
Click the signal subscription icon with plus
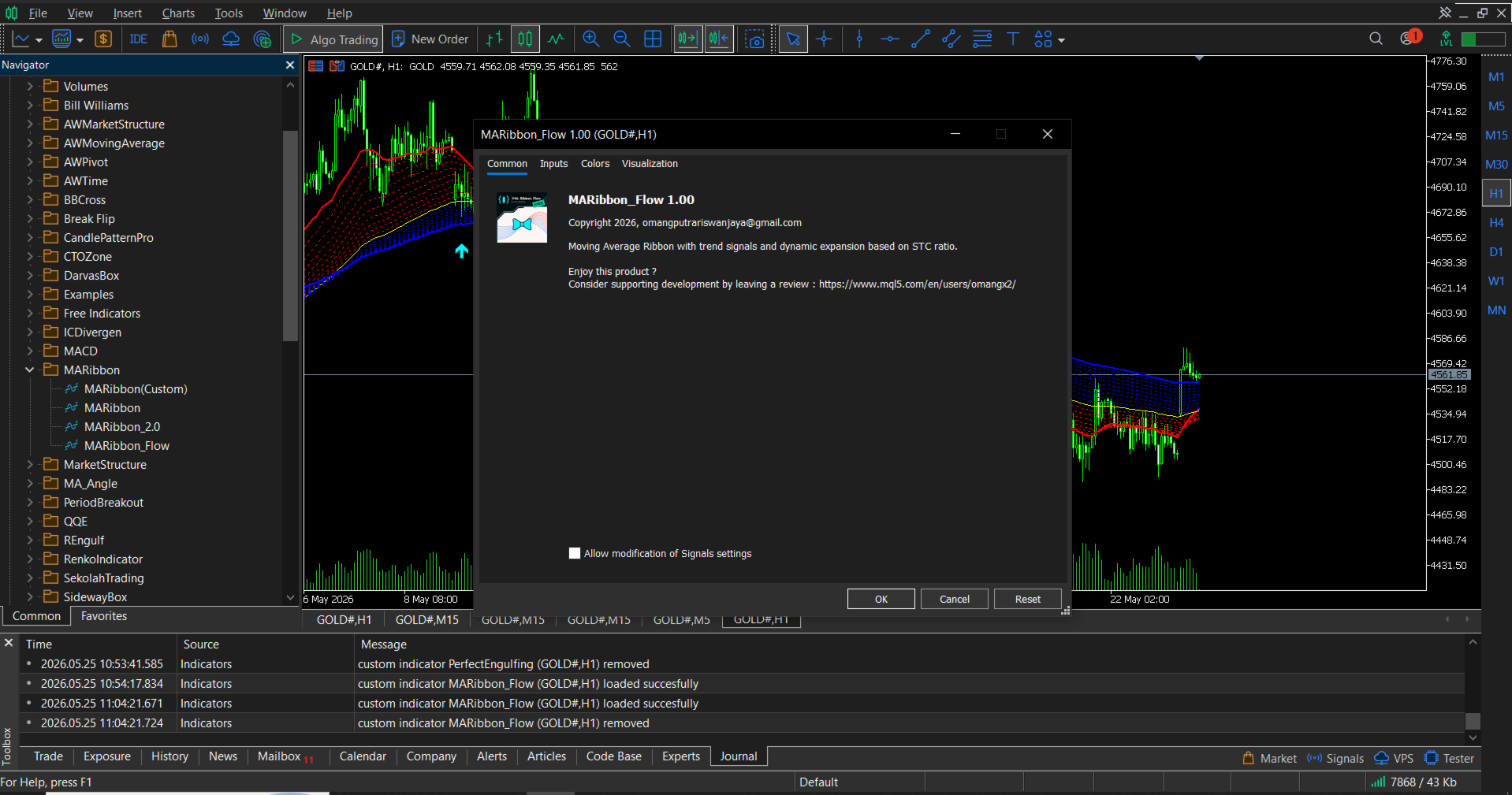263,39
